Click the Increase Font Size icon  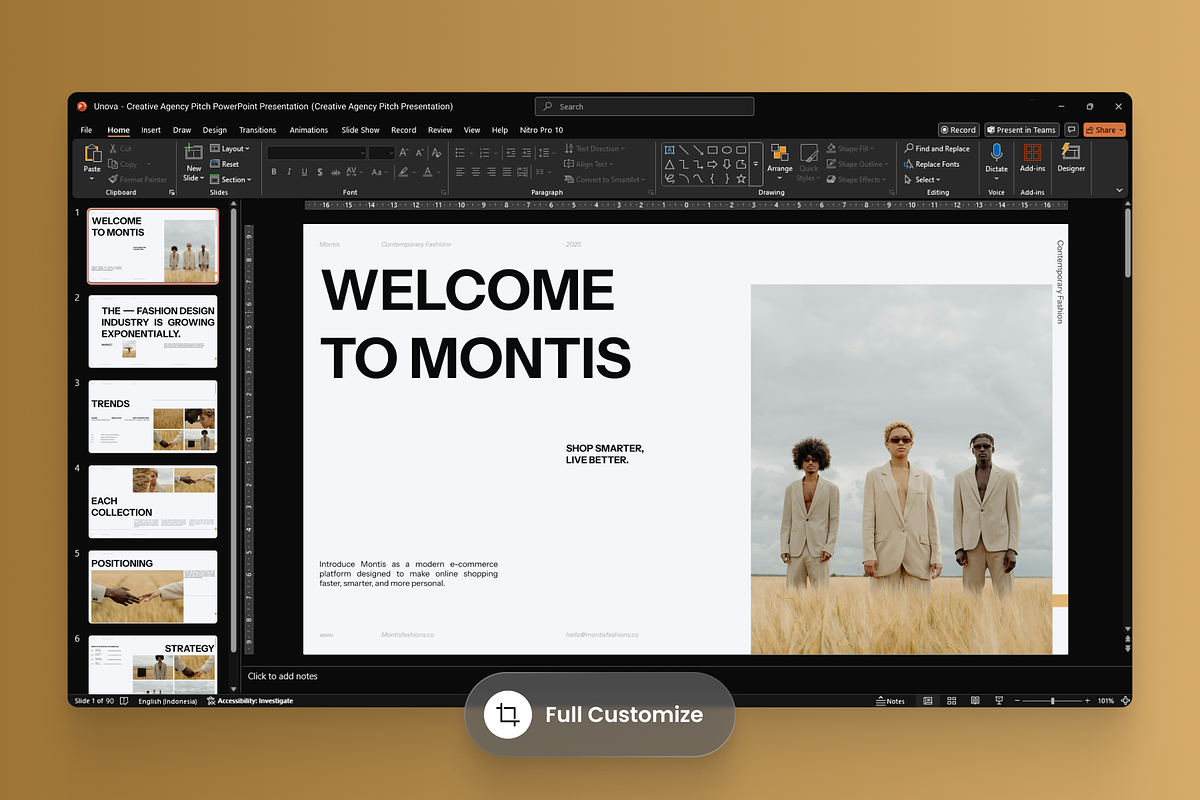404,152
